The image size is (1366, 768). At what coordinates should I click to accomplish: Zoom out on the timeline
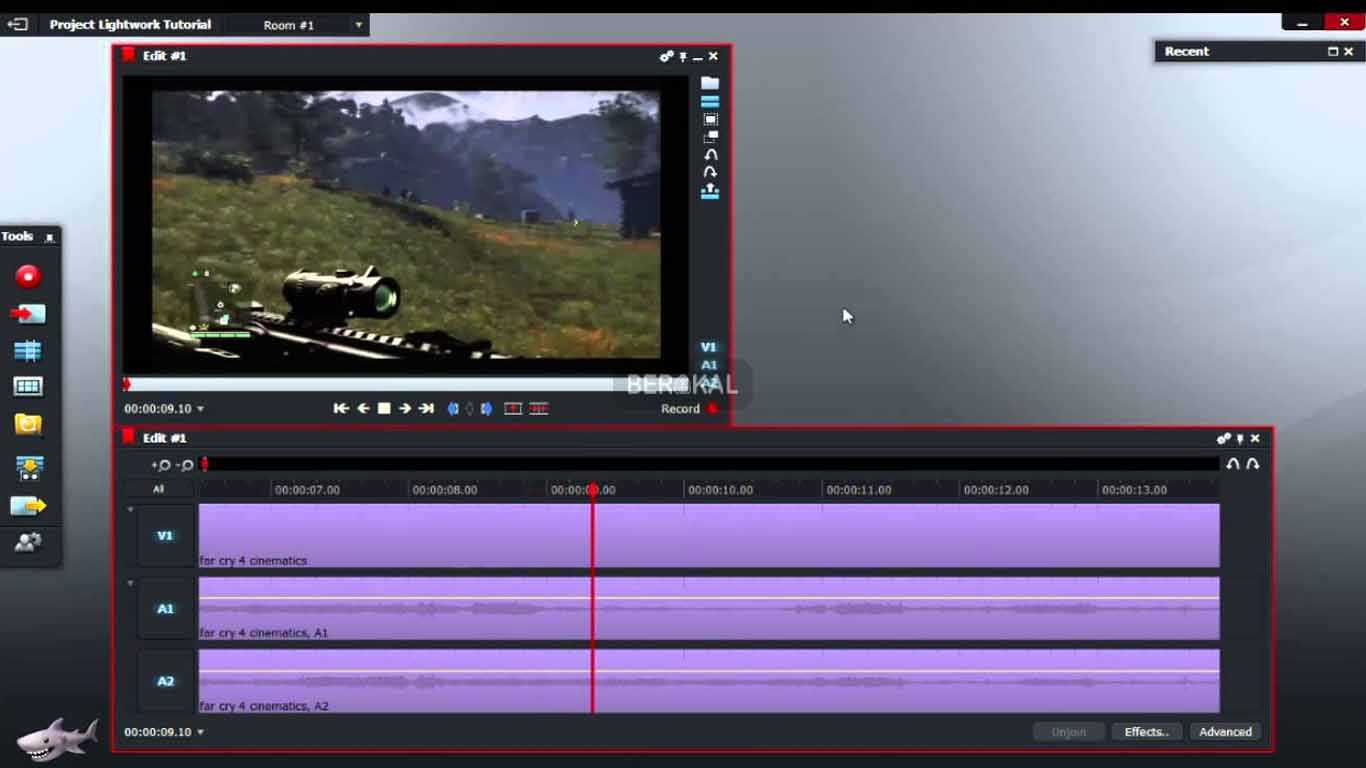(x=185, y=465)
